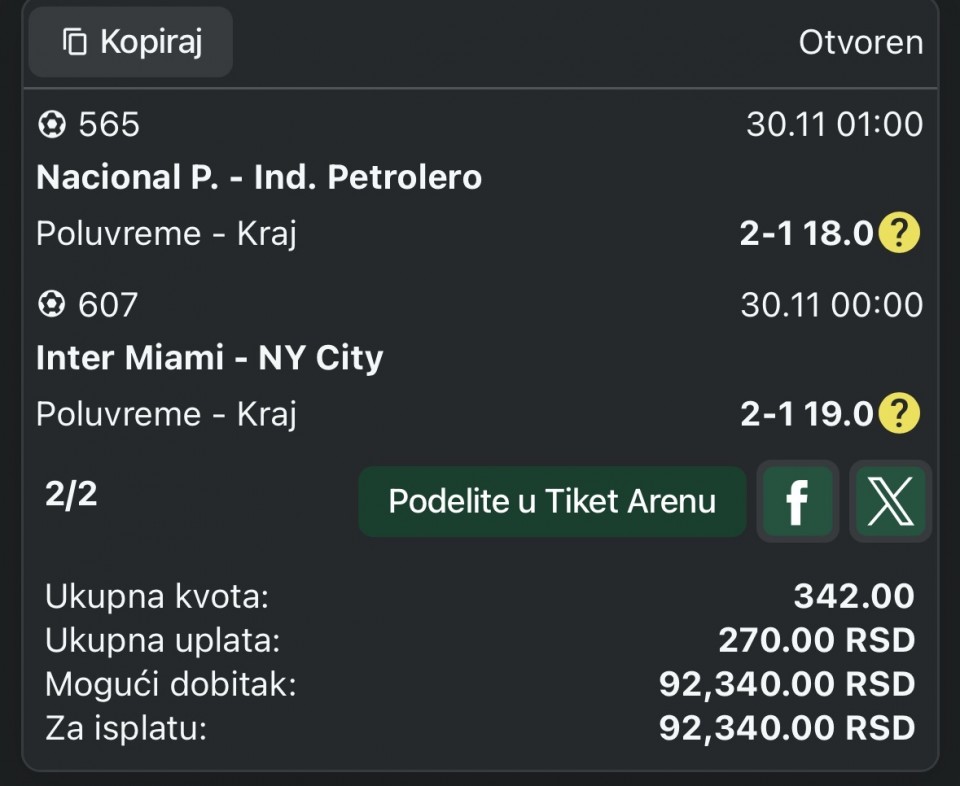Click soccer ball icon beside 565
This screenshot has height=786, width=960.
tap(51, 125)
